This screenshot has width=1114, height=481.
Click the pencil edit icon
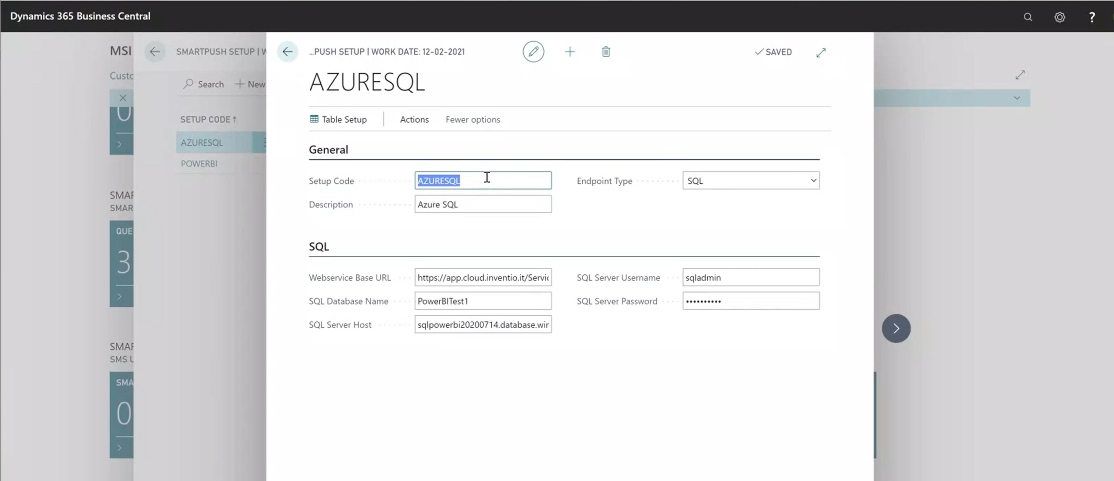pyautogui.click(x=533, y=52)
